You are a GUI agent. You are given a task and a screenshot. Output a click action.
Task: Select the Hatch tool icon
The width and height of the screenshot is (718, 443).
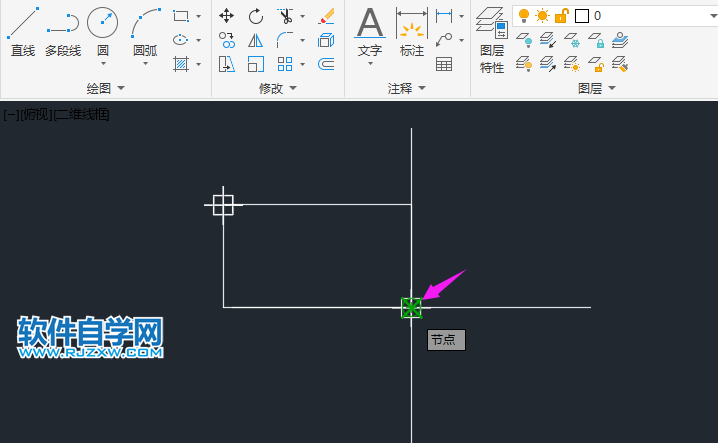pos(181,64)
